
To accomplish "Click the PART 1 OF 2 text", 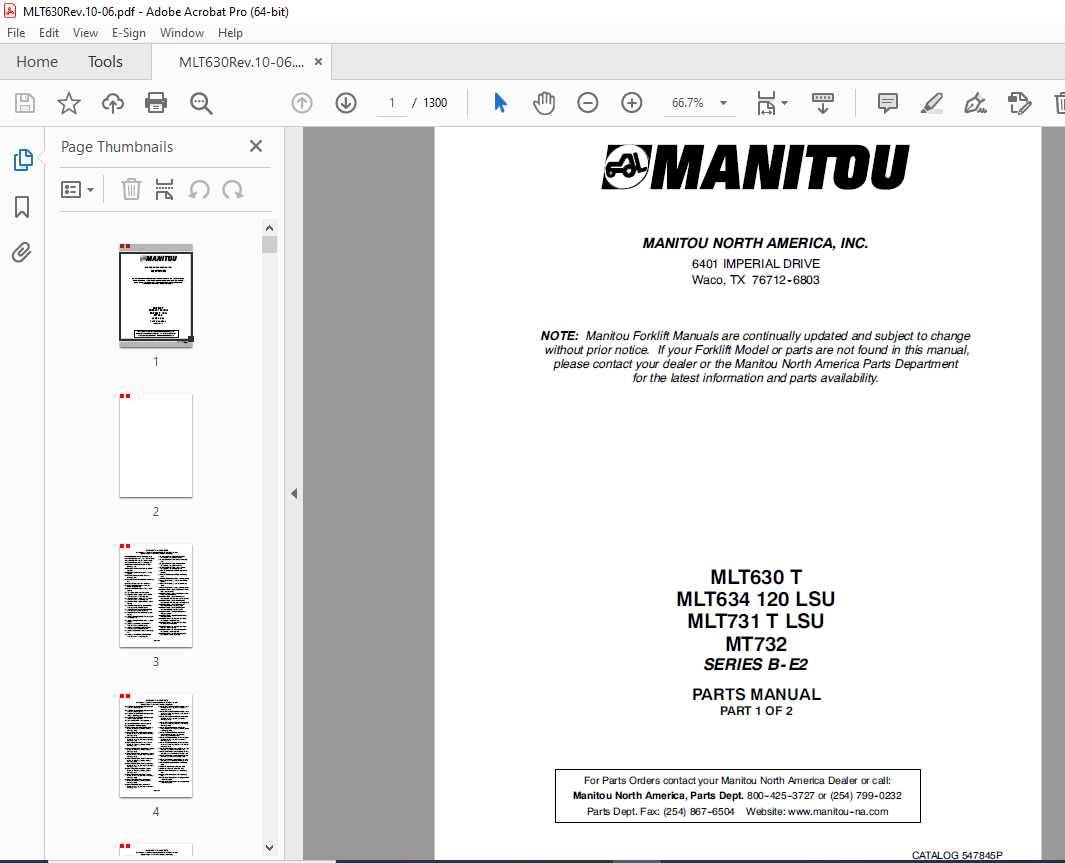I will (x=756, y=711).
